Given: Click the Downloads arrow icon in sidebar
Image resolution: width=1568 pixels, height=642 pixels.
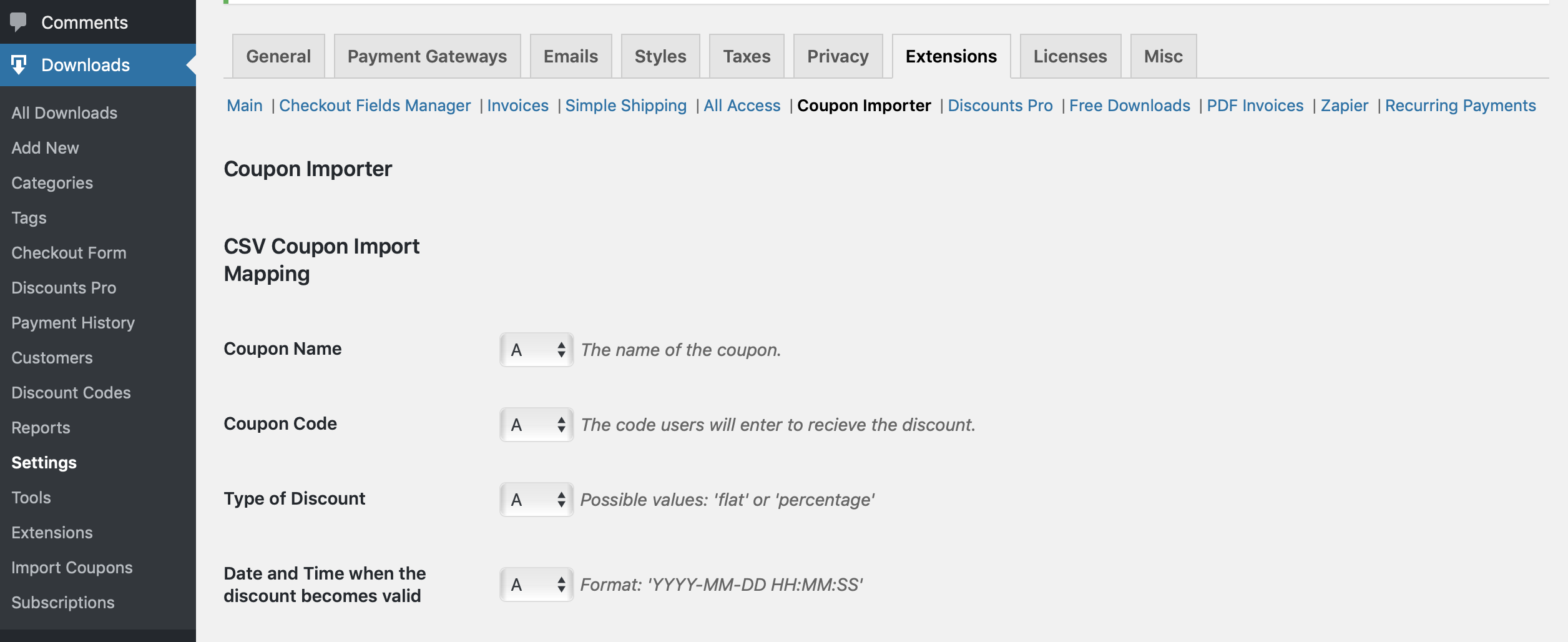Looking at the screenshot, I should tap(19, 64).
